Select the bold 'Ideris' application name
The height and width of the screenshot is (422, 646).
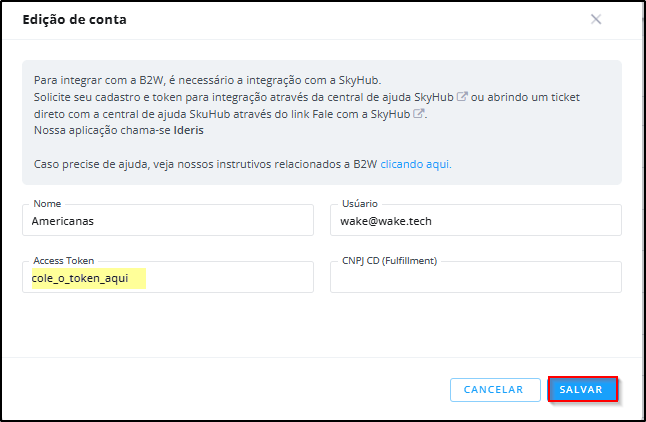point(189,130)
